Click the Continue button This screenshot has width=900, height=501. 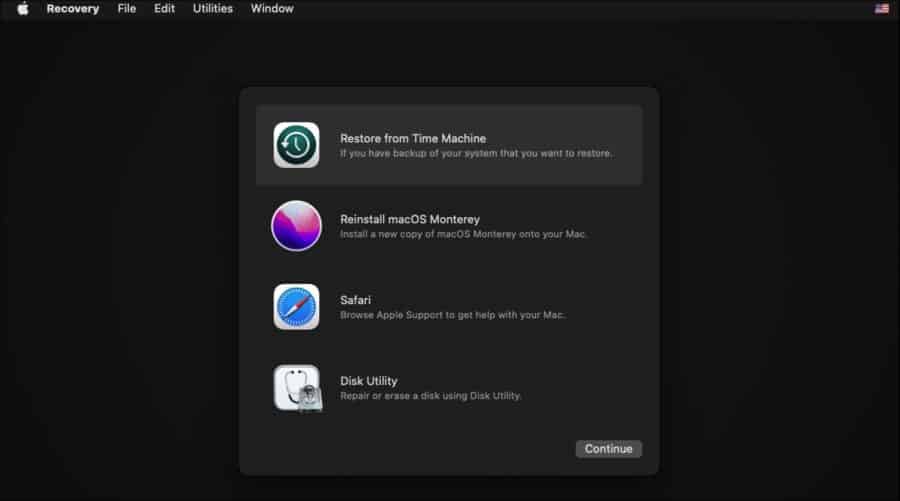click(608, 449)
